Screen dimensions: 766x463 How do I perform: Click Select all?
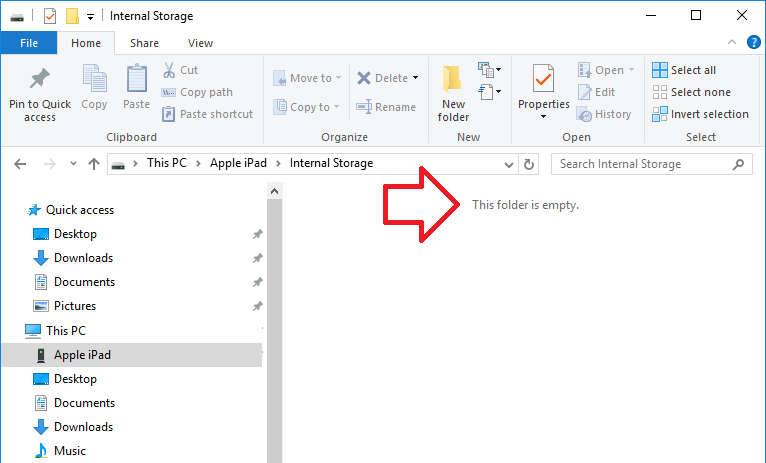[x=684, y=70]
